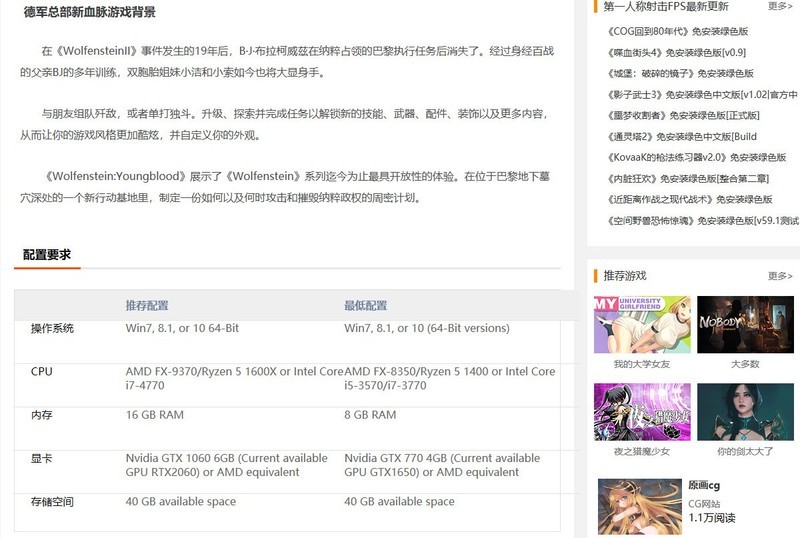
Task: Click the 操作系统 row label
Action: click(52, 329)
